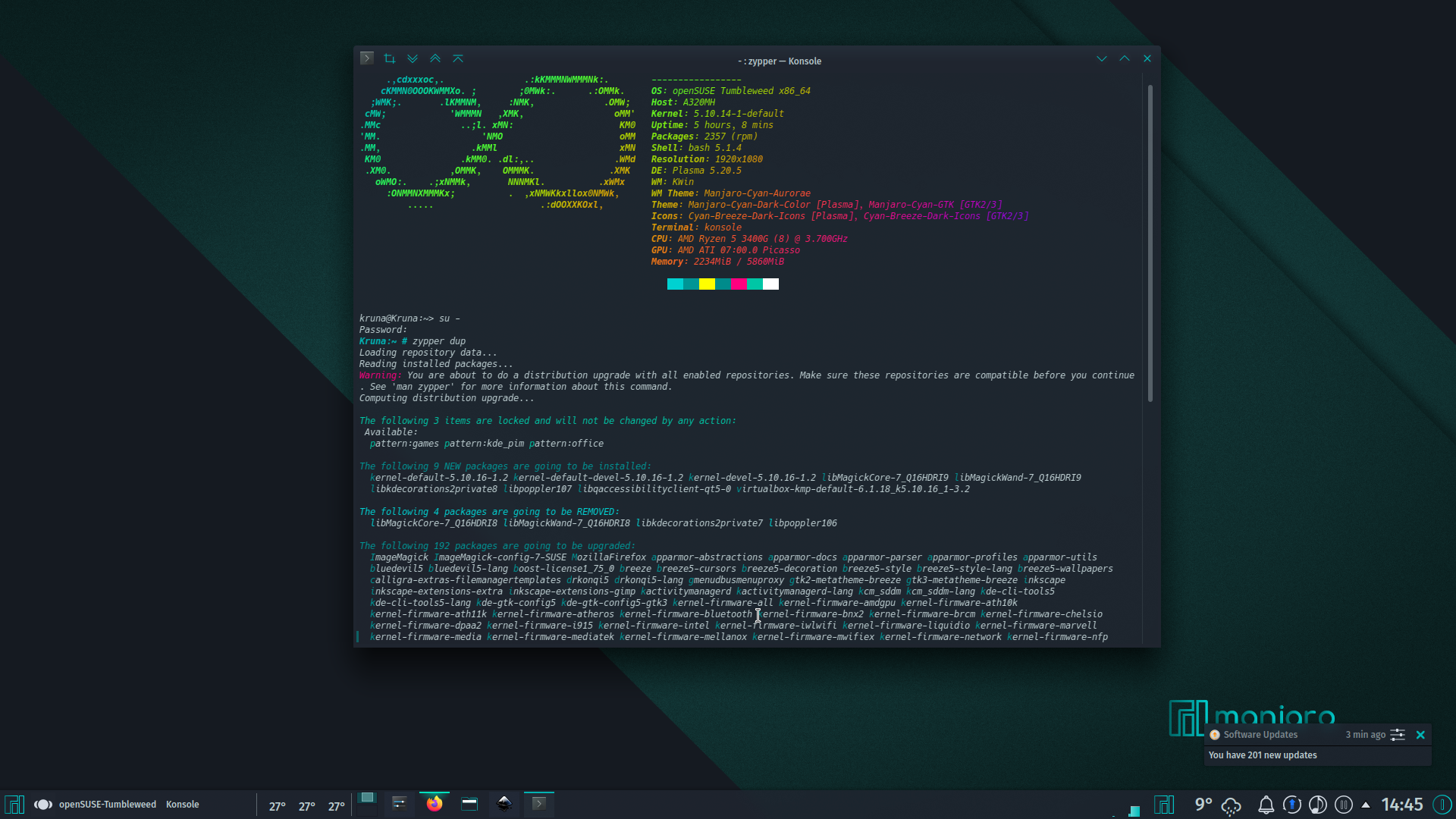This screenshot has width=1456, height=819.
Task: Close the zypper Konsole window
Action: pos(1147,59)
